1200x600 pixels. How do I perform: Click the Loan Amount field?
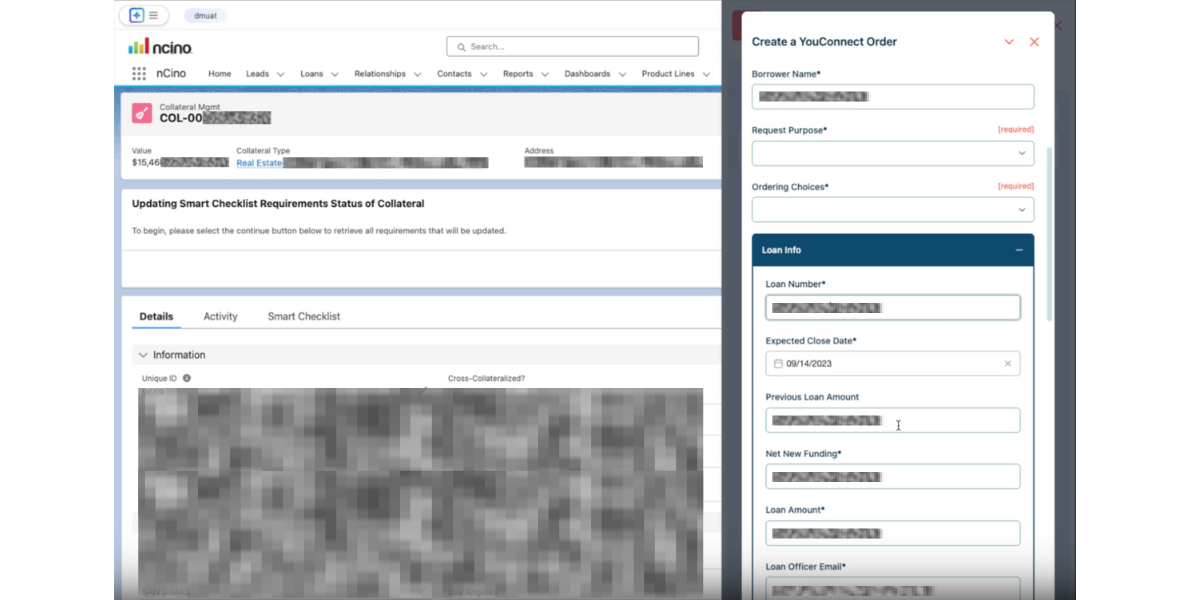click(x=893, y=533)
